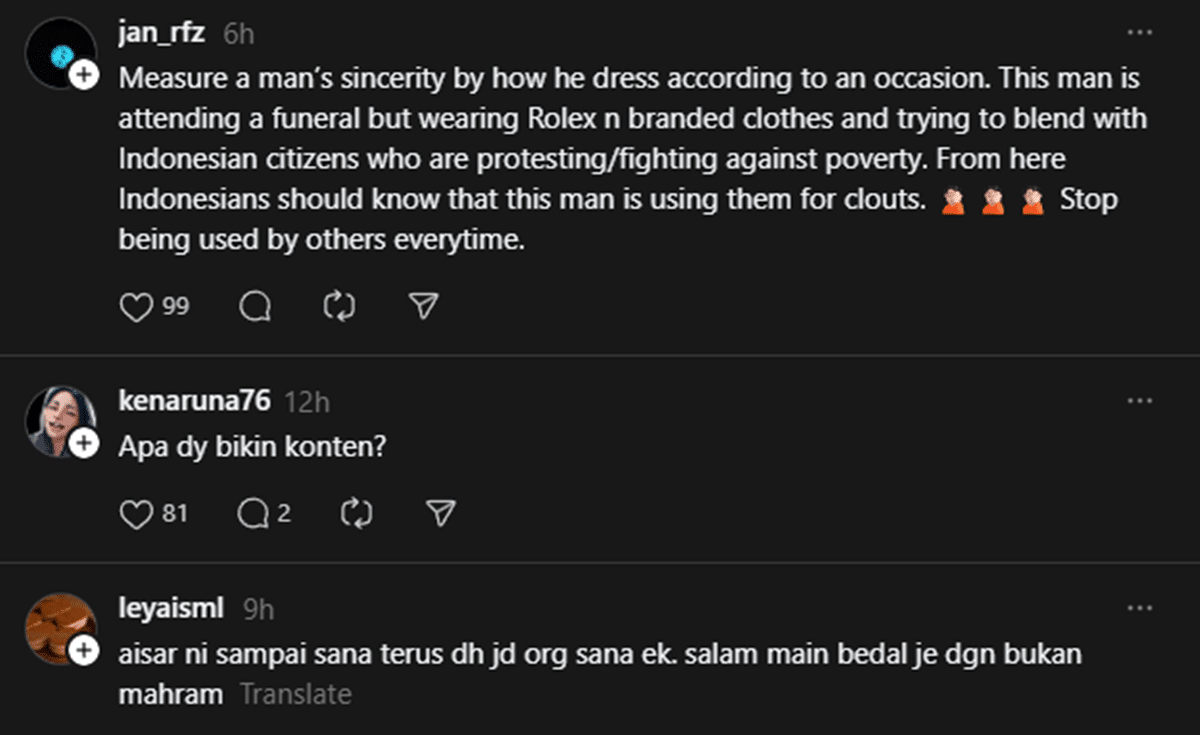Open more options on jan_rfz post
Image resolution: width=1200 pixels, height=735 pixels.
point(1140,33)
